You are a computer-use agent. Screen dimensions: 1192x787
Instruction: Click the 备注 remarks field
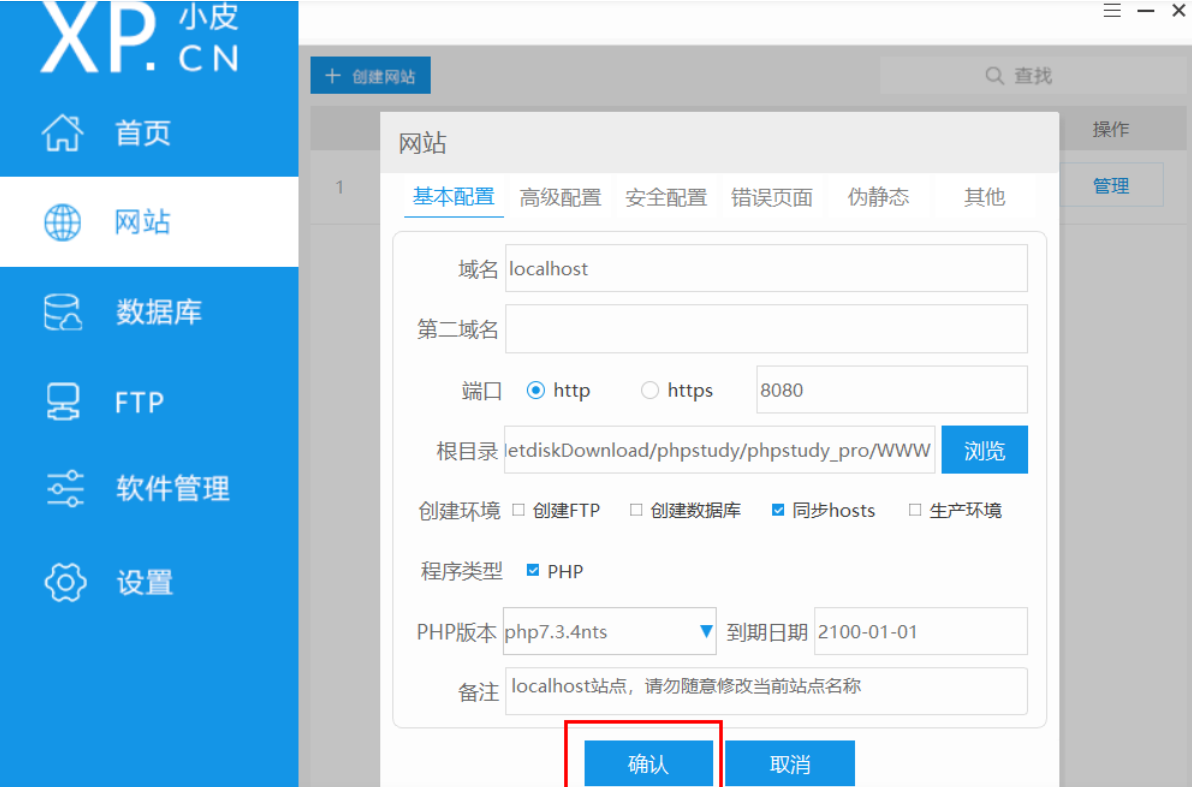[x=766, y=691]
